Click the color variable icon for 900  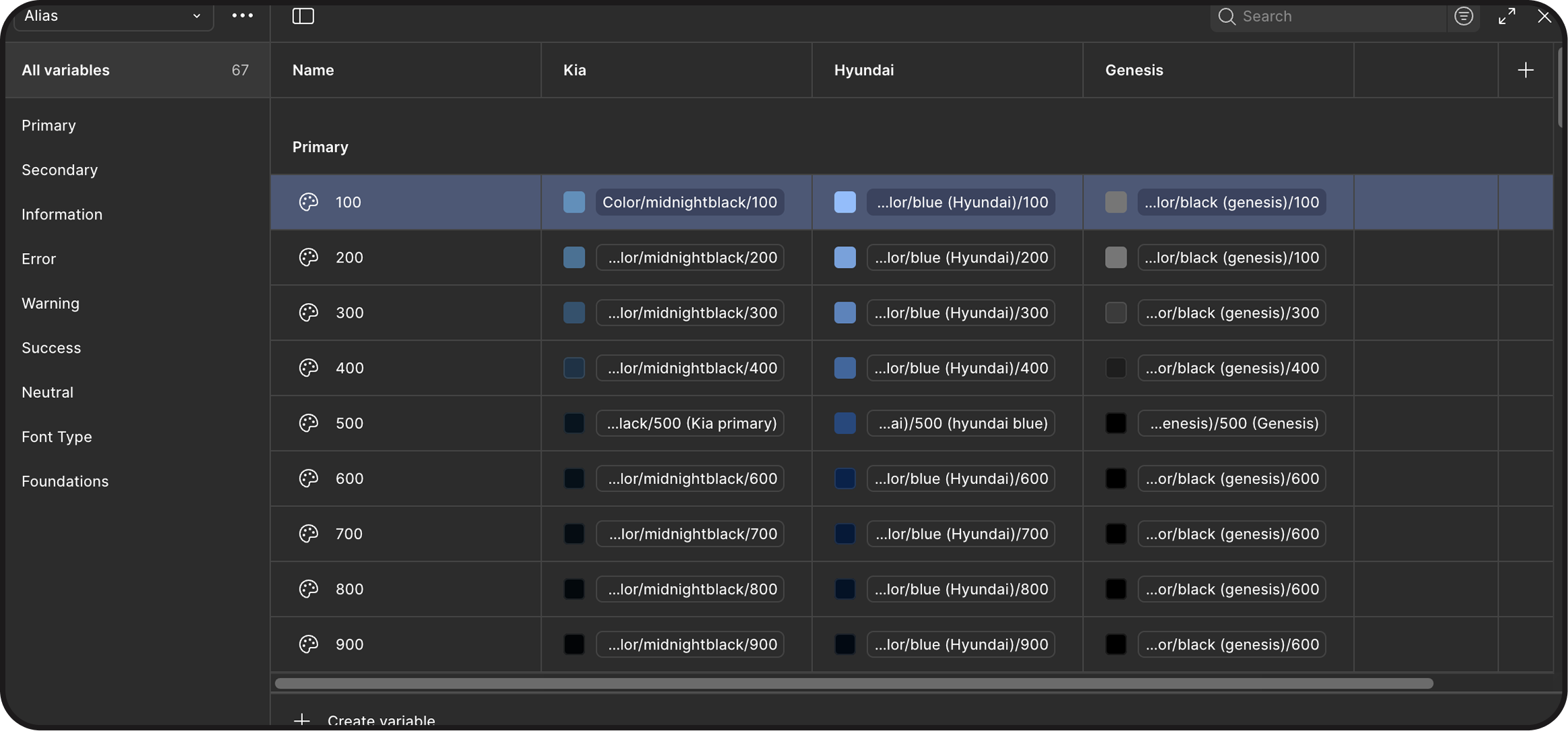308,644
